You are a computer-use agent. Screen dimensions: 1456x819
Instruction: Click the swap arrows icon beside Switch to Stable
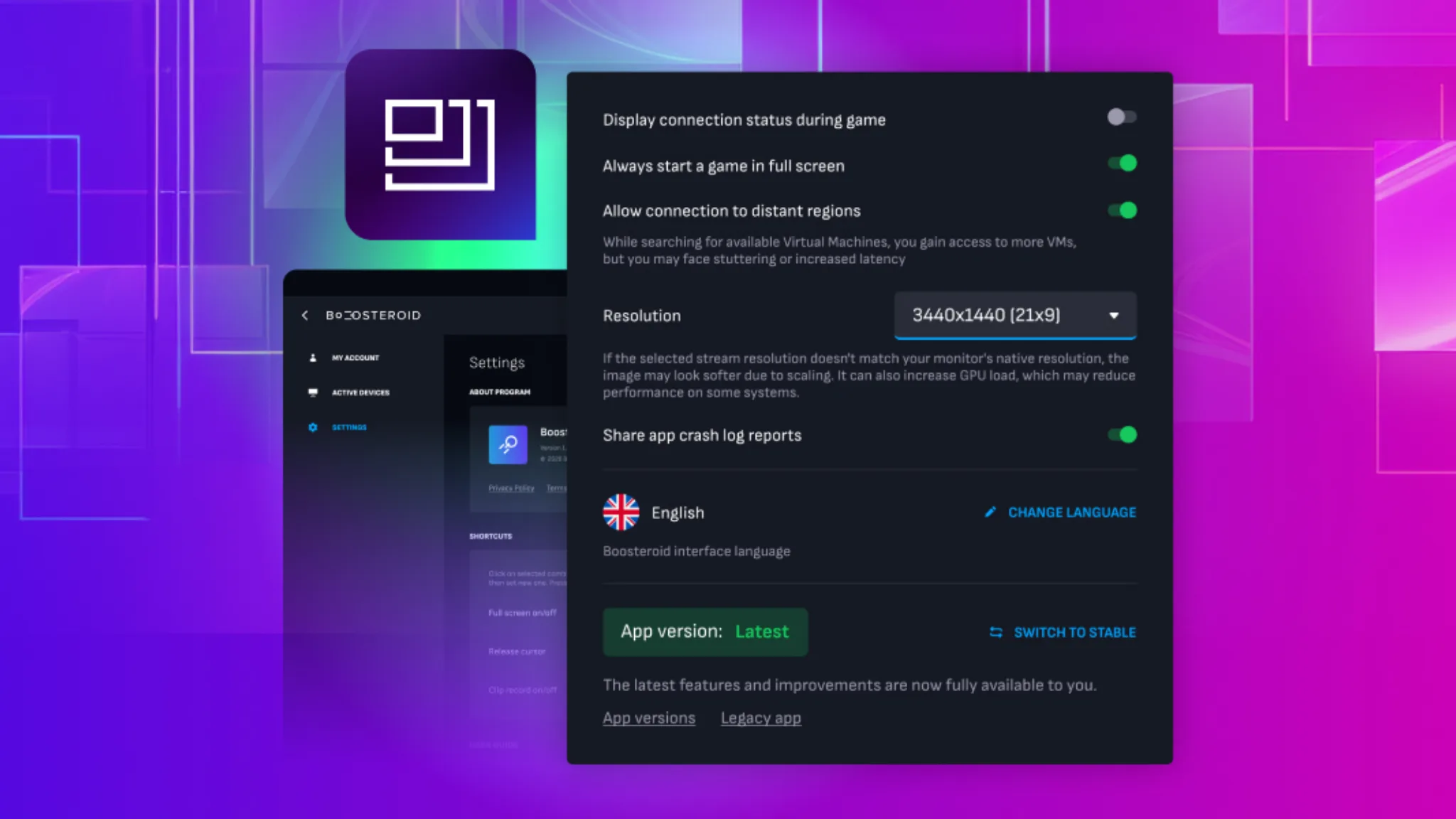996,632
